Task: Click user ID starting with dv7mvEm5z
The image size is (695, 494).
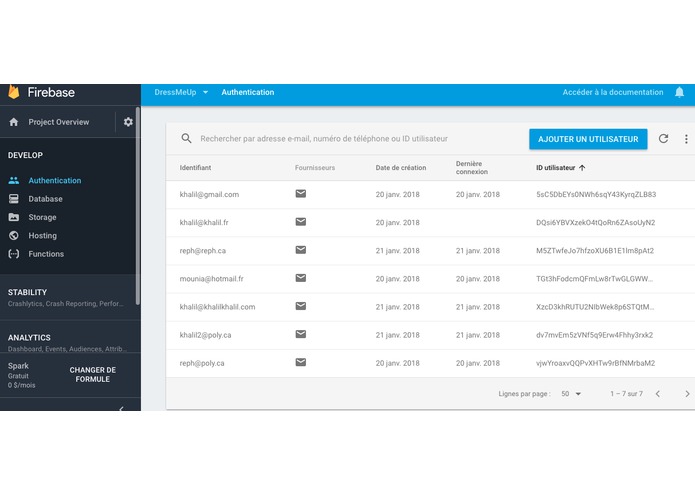Action: pyautogui.click(x=594, y=335)
